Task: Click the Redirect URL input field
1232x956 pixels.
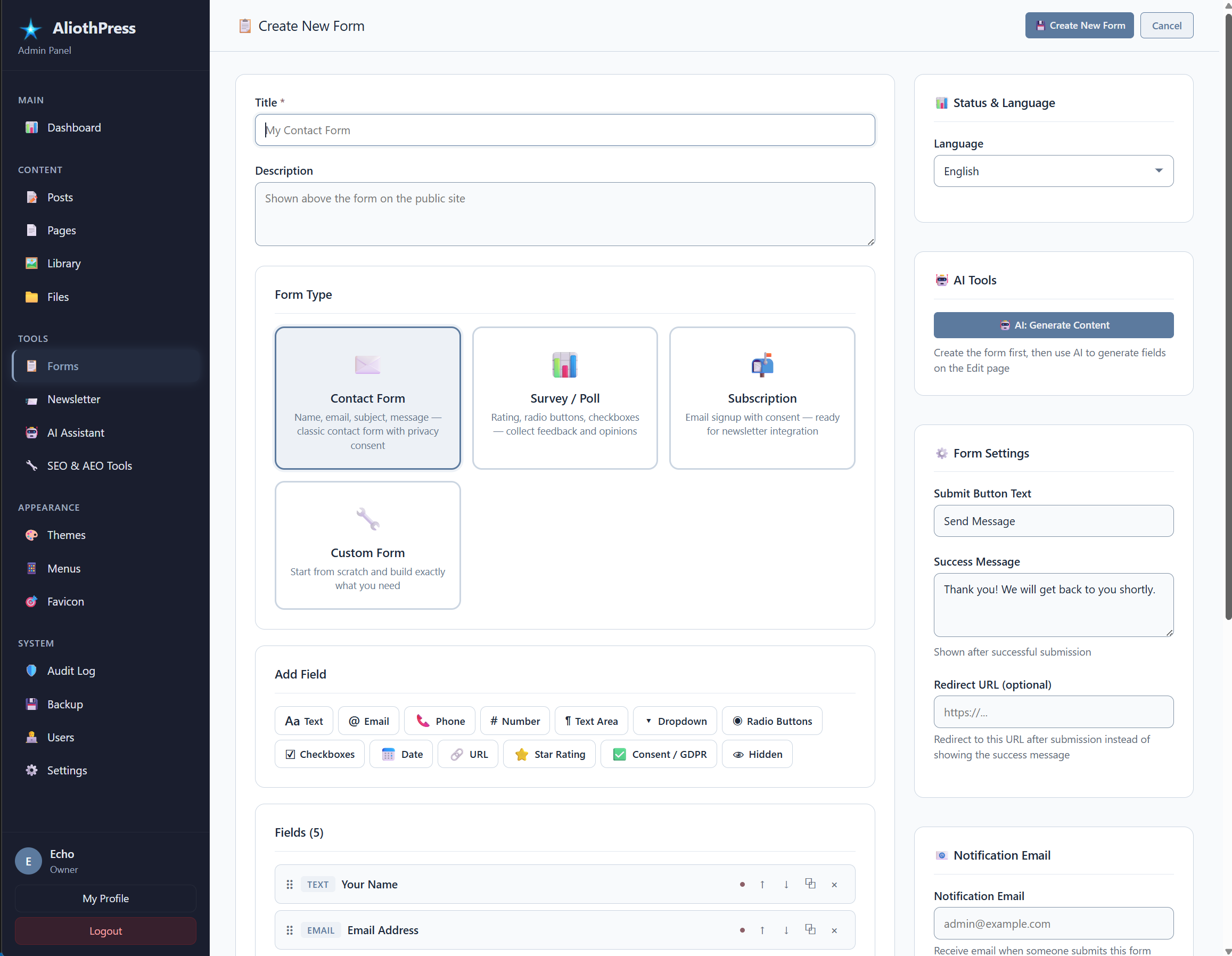Action: coord(1053,712)
